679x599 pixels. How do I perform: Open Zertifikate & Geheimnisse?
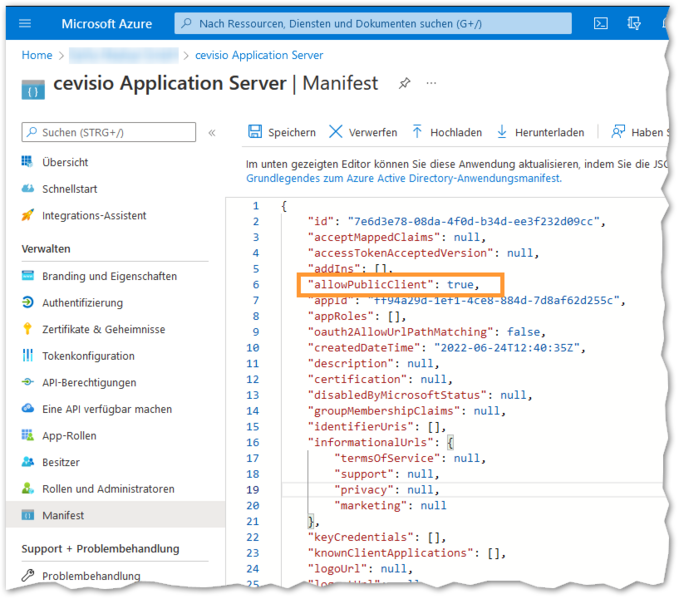click(103, 329)
